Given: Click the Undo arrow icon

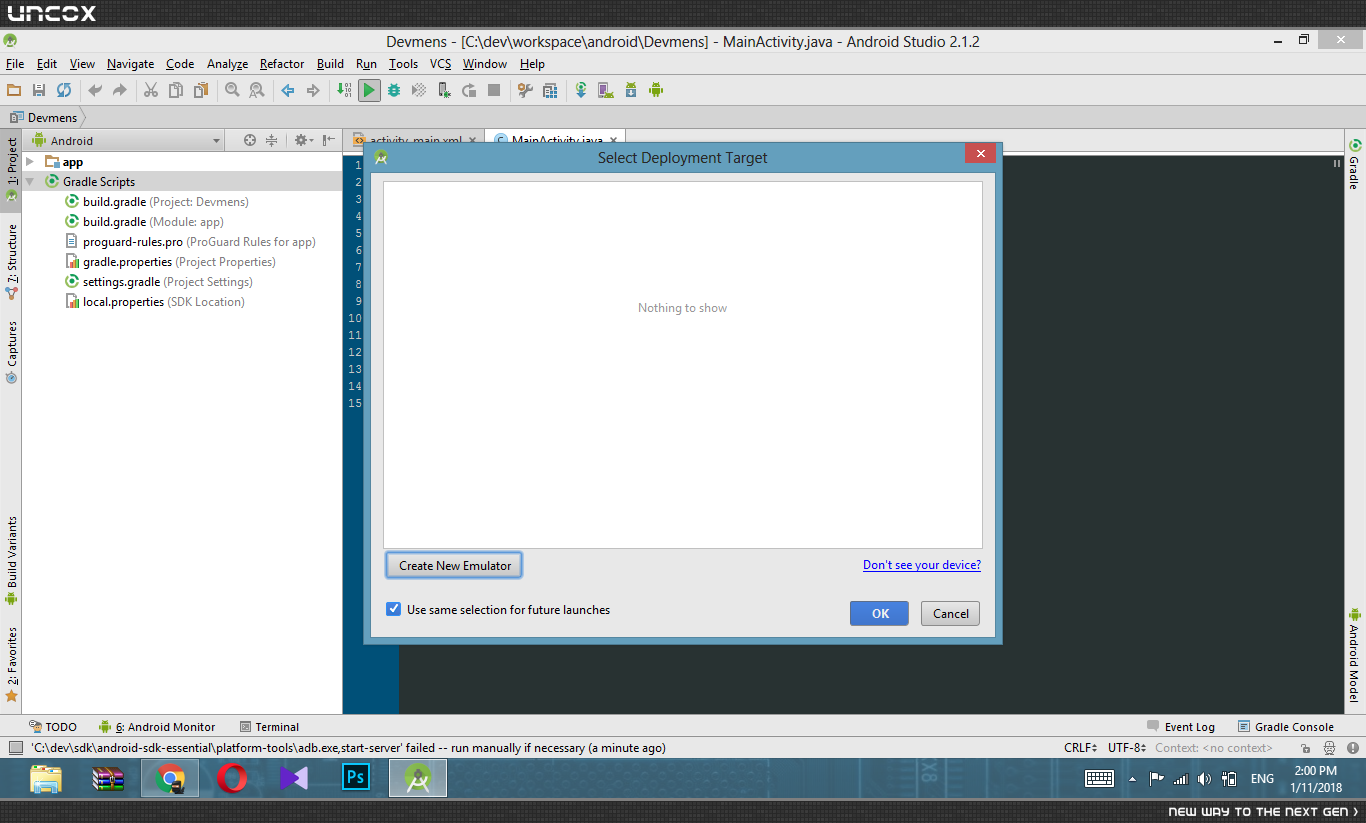Looking at the screenshot, I should pos(95,90).
